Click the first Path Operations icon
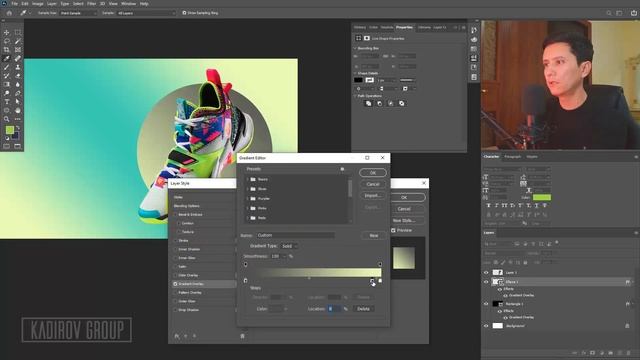 (x=368, y=103)
